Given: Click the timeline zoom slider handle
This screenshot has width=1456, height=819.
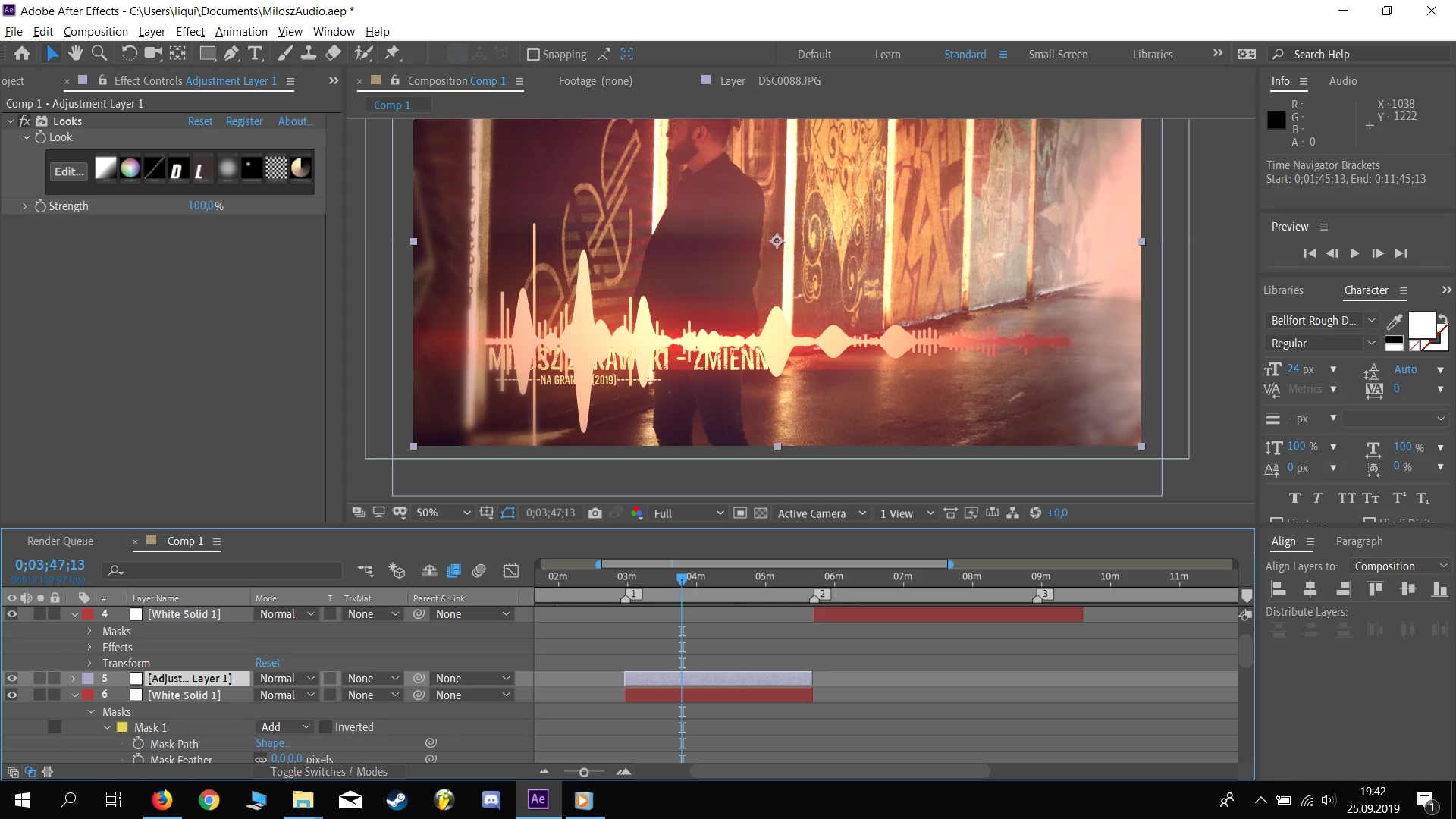Looking at the screenshot, I should [583, 772].
